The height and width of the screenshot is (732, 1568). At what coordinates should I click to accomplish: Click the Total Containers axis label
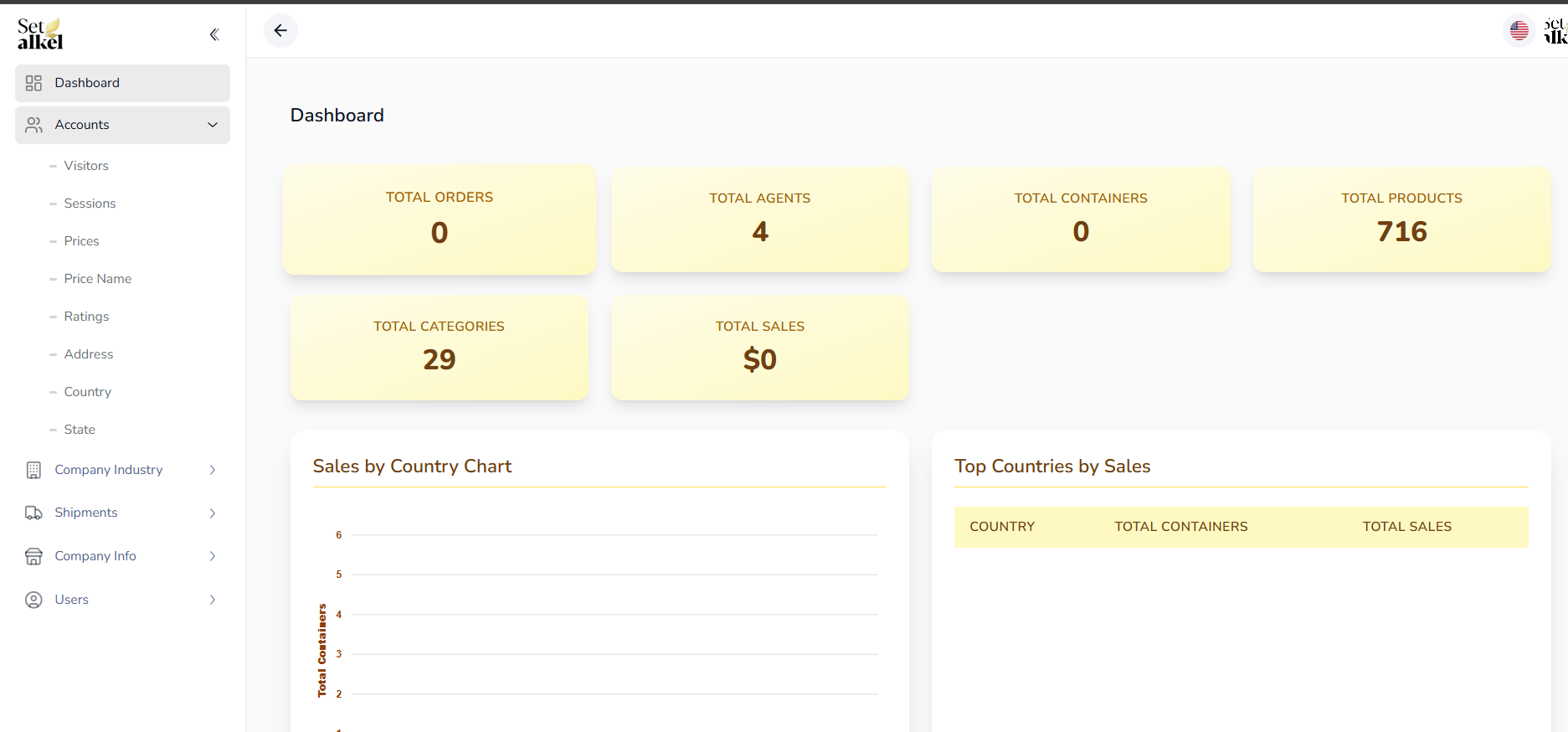pyautogui.click(x=321, y=651)
